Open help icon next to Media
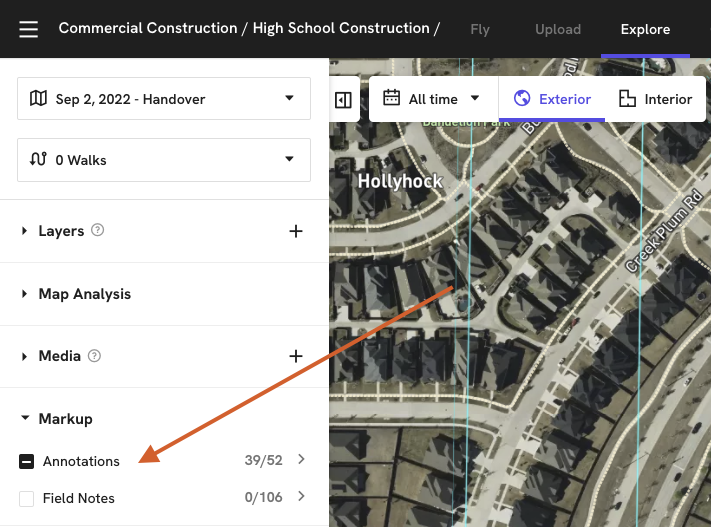711x527 pixels. [x=95, y=355]
